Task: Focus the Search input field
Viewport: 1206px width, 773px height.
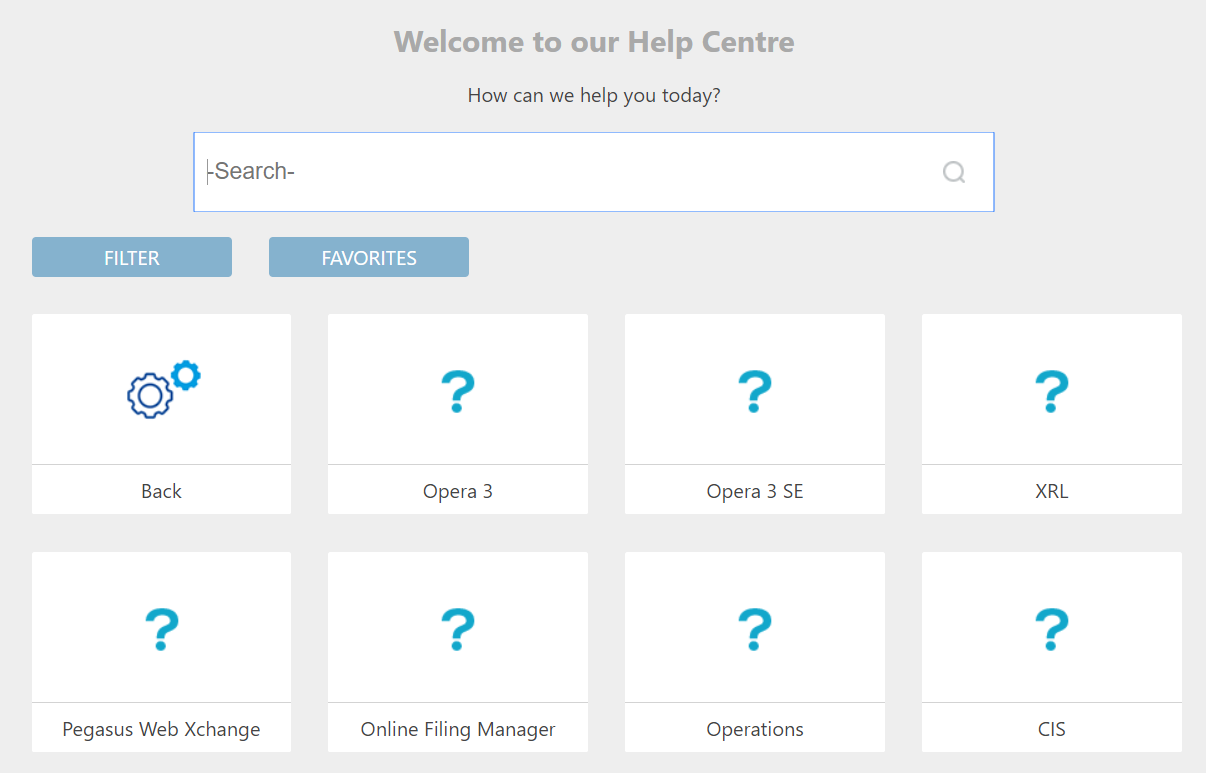Action: click(594, 172)
